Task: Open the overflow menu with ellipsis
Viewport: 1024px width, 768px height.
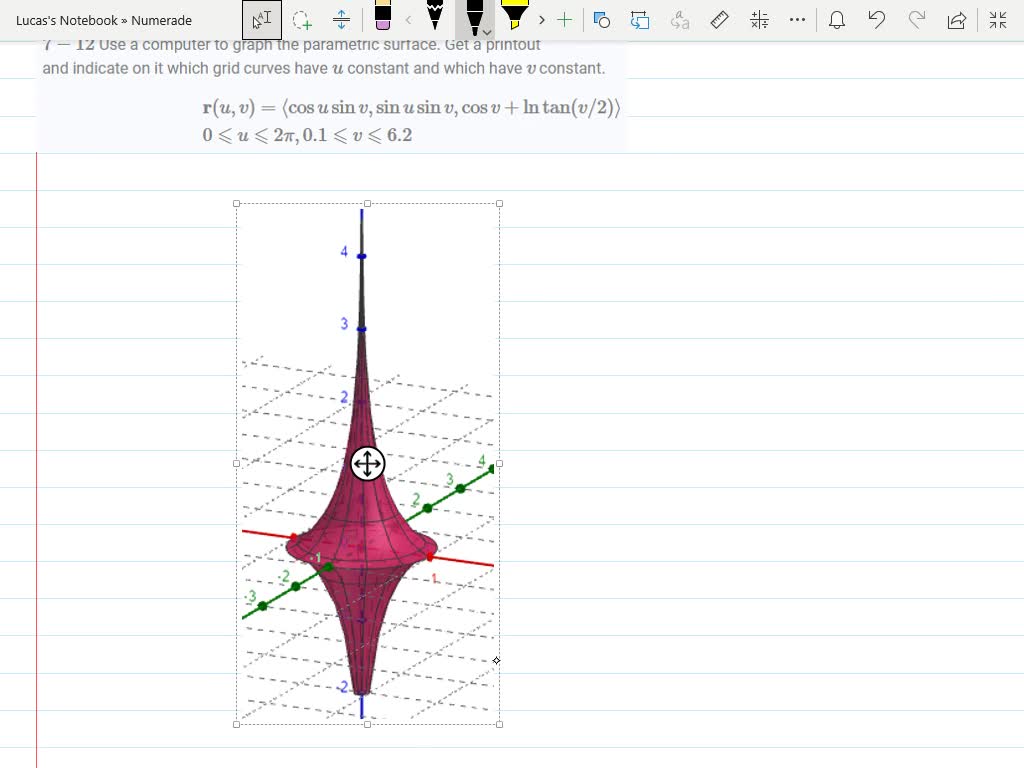Action: 797,19
